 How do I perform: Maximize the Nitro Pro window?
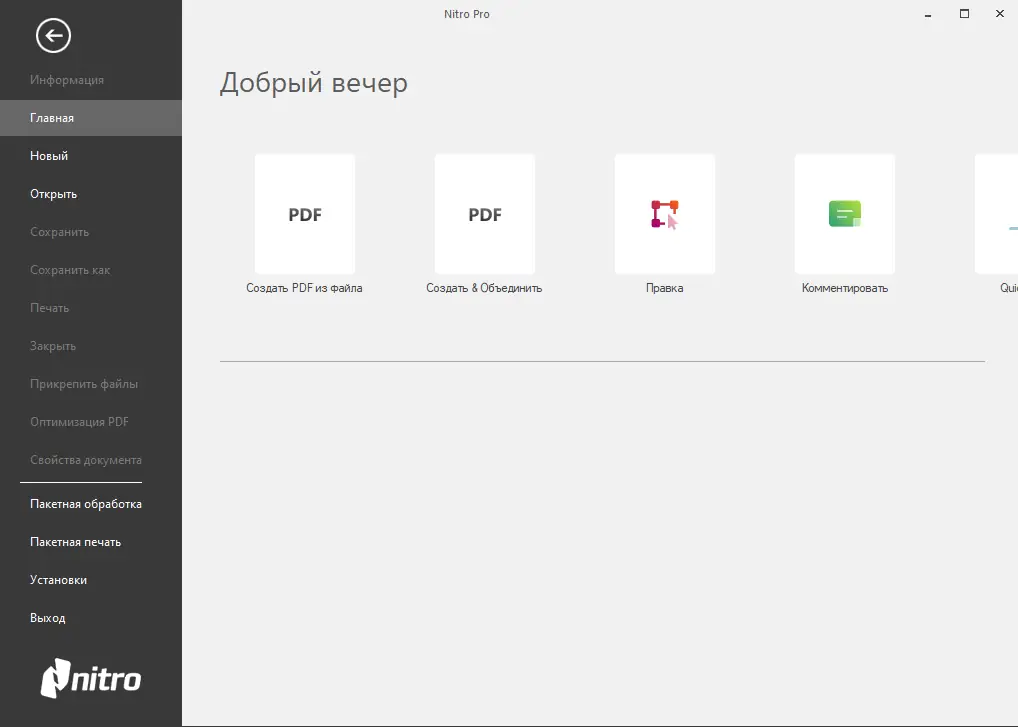click(964, 14)
